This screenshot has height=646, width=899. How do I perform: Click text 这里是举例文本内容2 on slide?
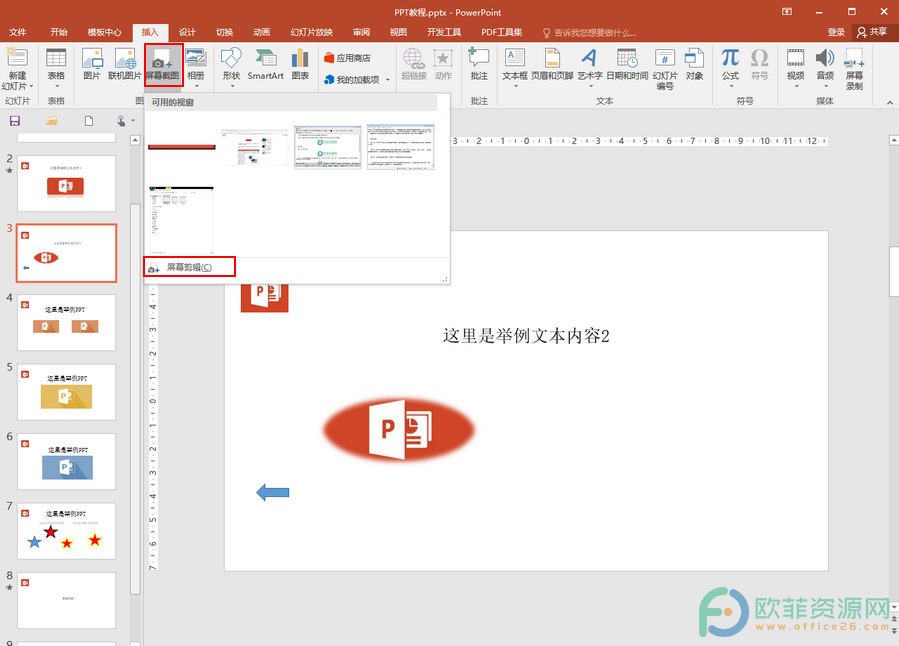tap(526, 335)
